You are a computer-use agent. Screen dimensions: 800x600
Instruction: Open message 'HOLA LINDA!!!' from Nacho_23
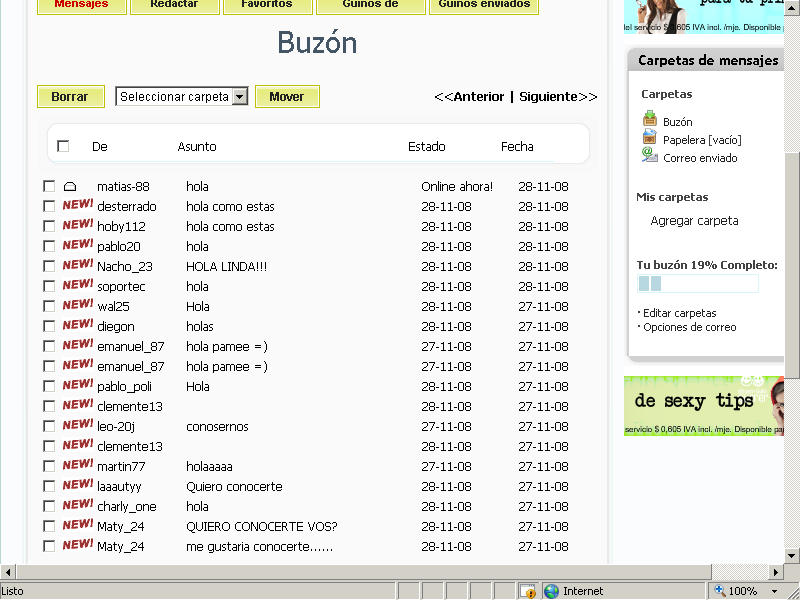[x=226, y=266]
